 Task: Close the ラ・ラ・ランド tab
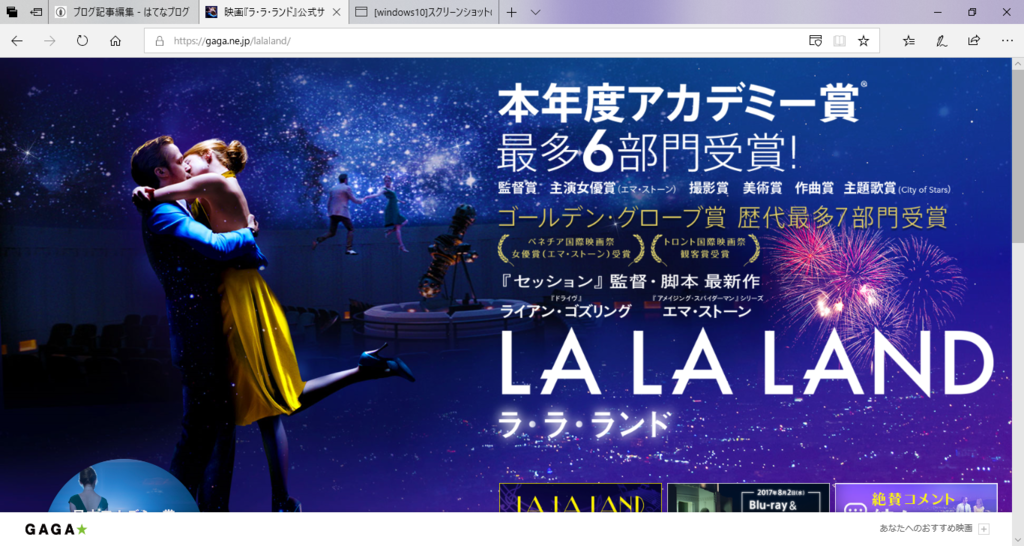pyautogui.click(x=336, y=12)
